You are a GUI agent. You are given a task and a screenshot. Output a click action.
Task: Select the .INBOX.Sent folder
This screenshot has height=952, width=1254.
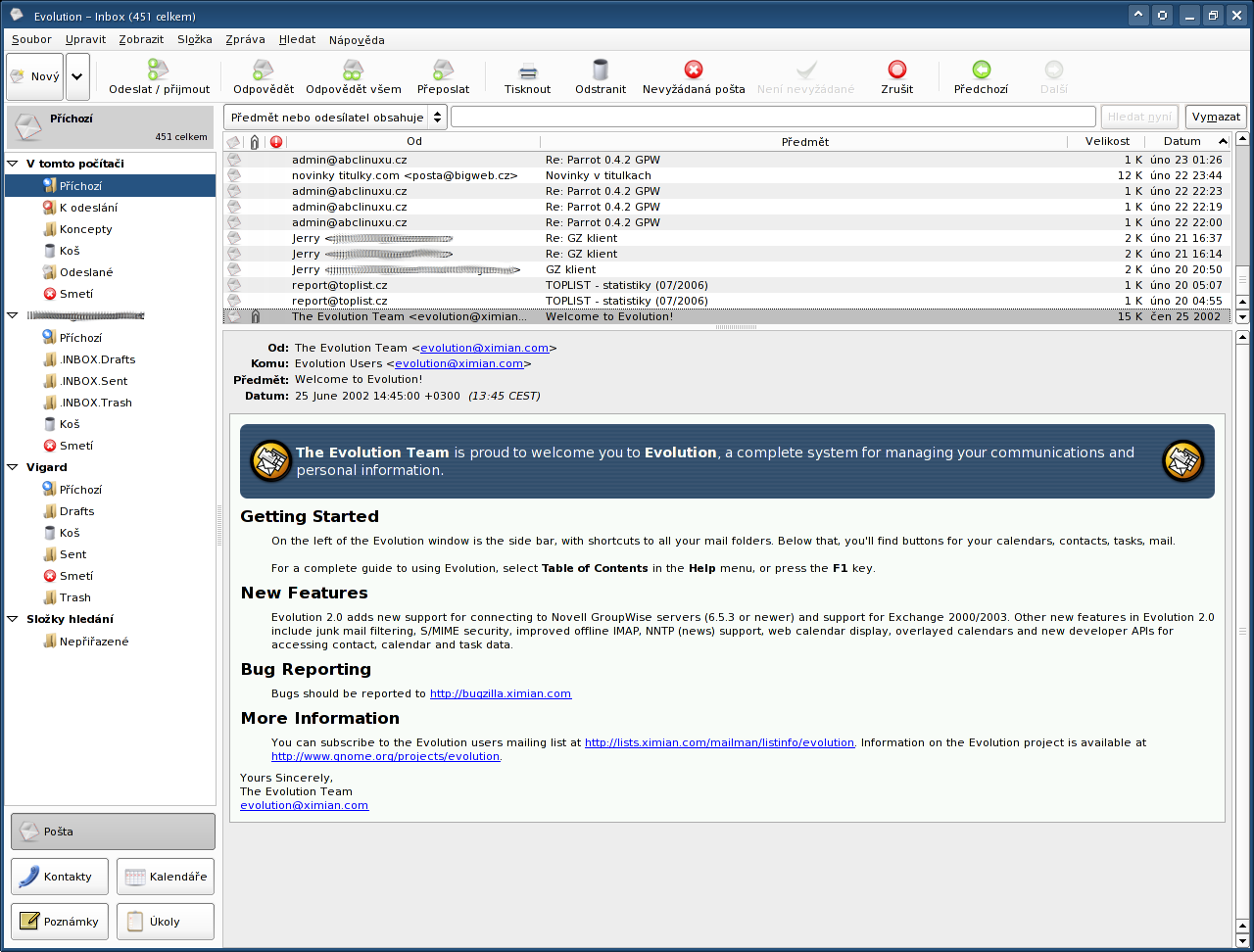pyautogui.click(x=93, y=381)
